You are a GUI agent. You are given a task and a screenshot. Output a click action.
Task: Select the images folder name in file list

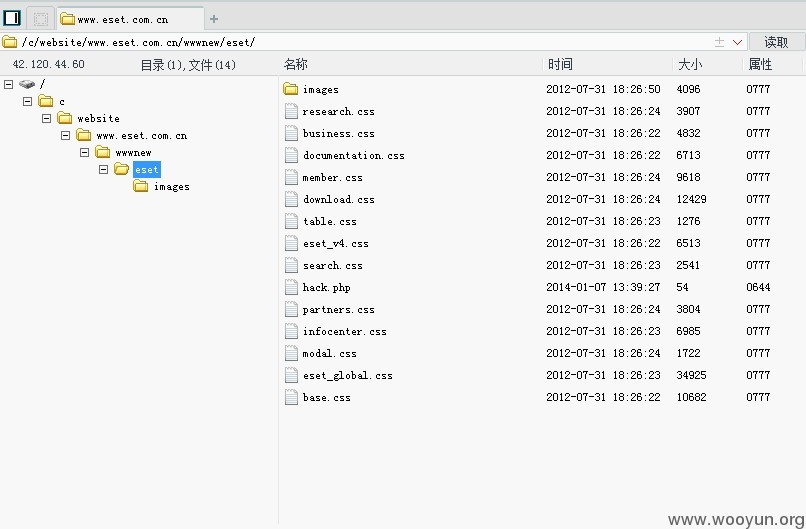321,89
